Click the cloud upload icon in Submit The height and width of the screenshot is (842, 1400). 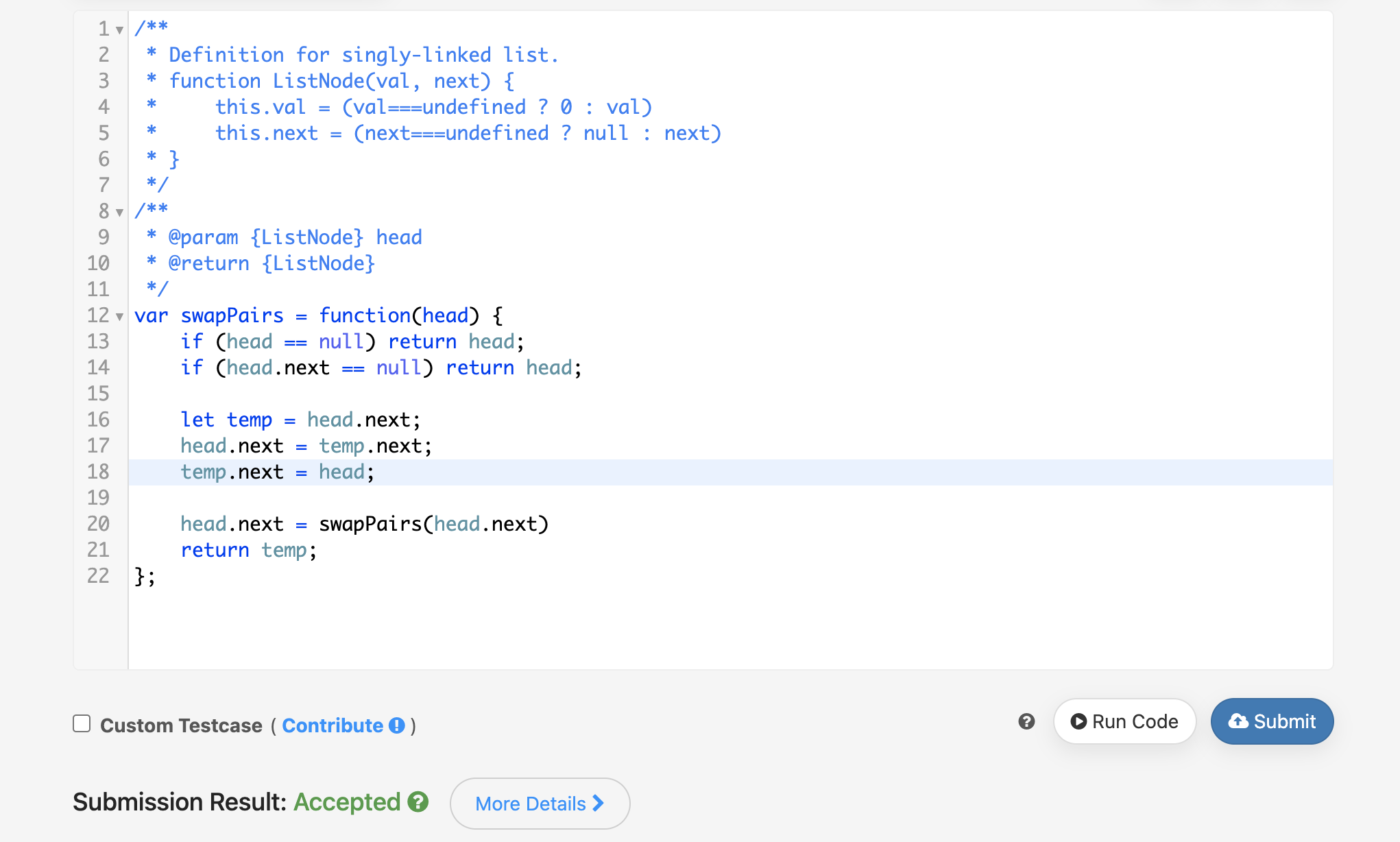[1238, 721]
